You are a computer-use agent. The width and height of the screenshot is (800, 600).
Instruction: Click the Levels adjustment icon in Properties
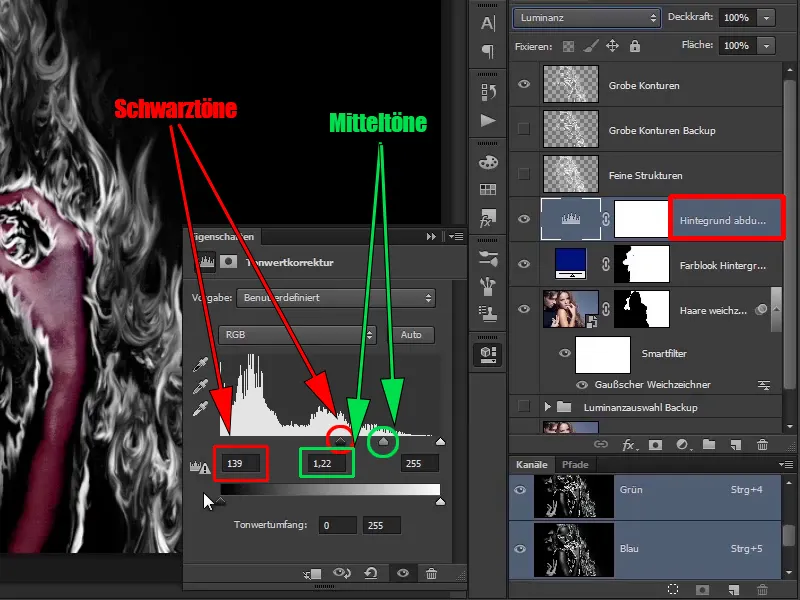(206, 262)
